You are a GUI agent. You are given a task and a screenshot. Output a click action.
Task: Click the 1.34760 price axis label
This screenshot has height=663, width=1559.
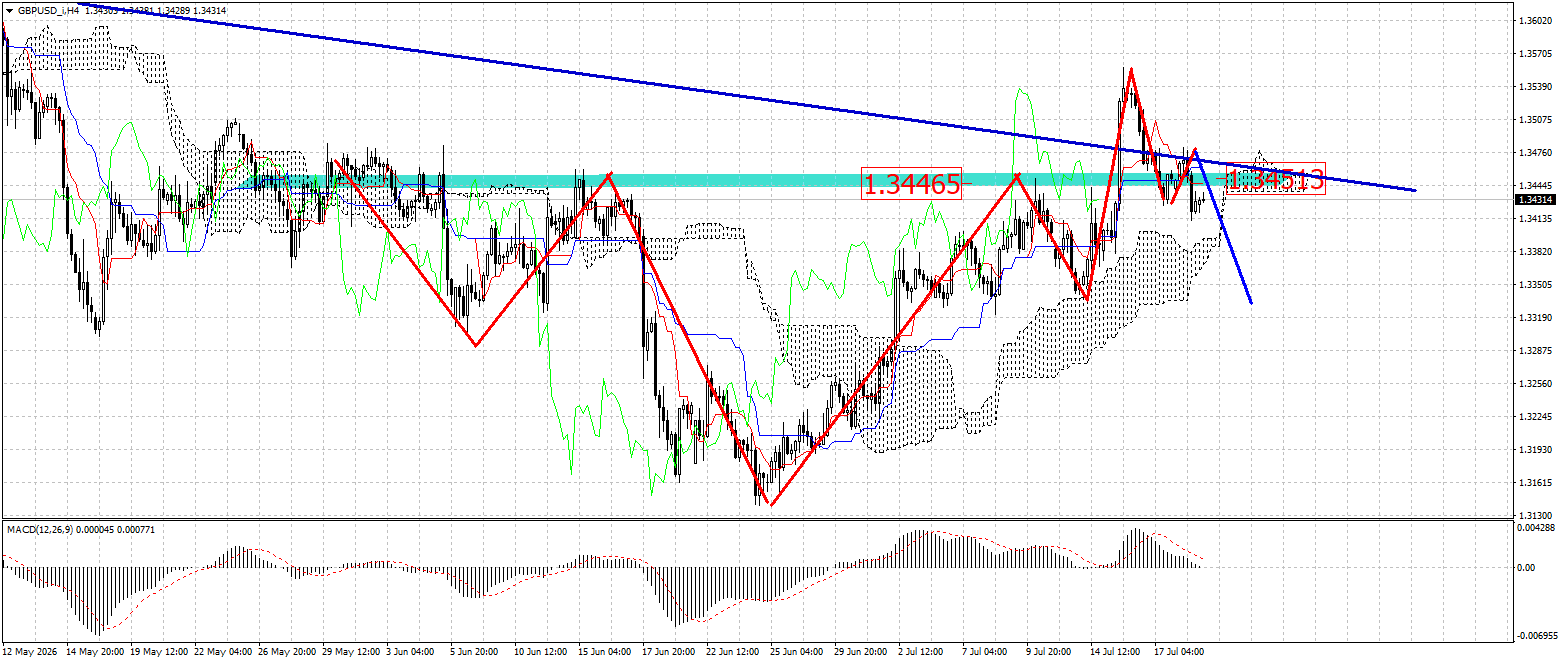(1534, 153)
